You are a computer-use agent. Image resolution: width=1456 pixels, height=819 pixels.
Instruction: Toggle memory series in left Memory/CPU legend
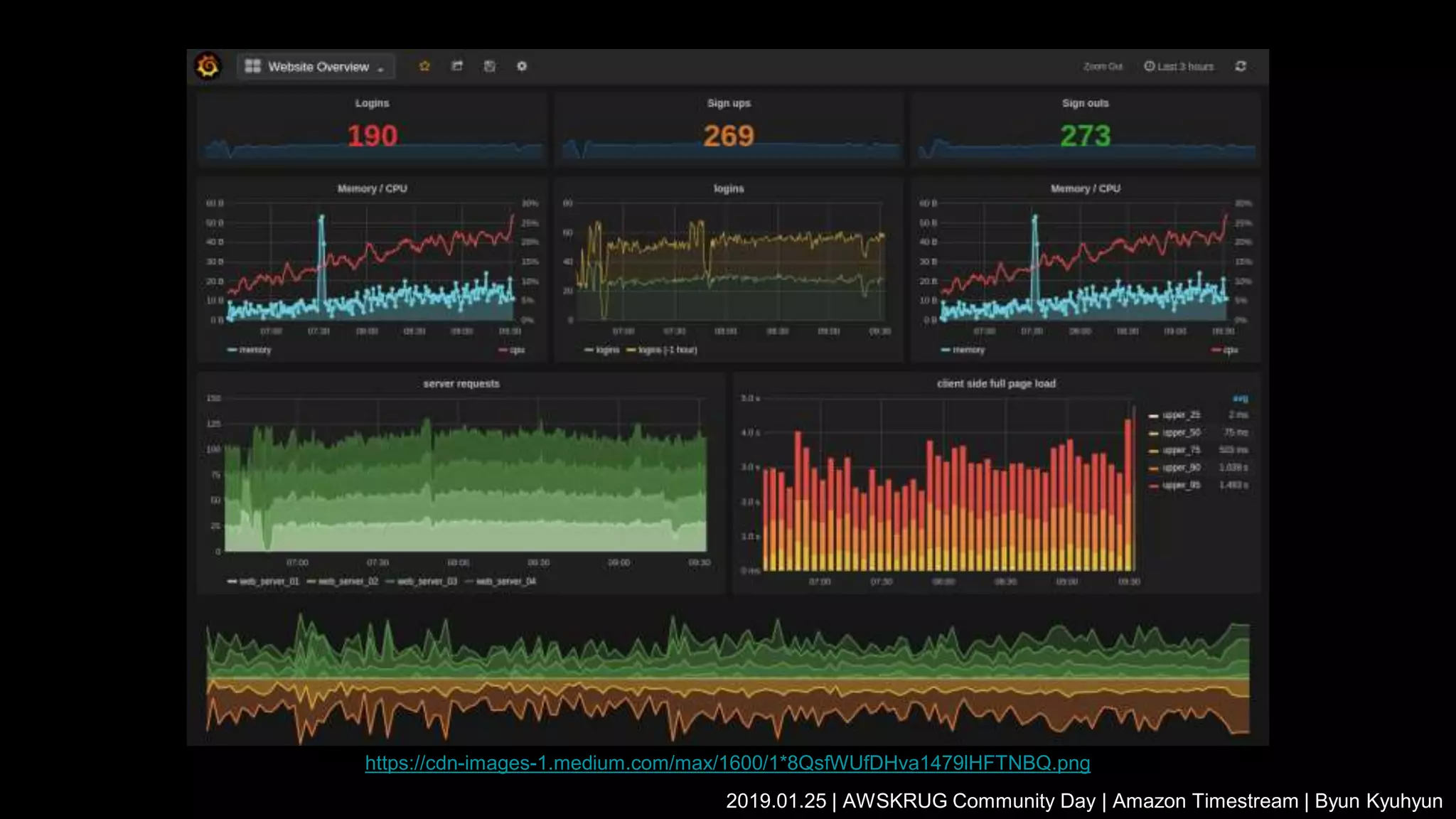point(255,350)
